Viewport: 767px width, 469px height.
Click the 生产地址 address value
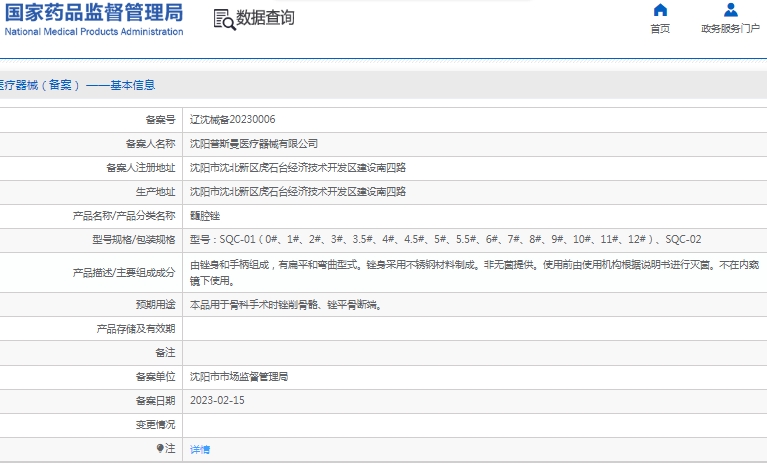[x=298, y=192]
